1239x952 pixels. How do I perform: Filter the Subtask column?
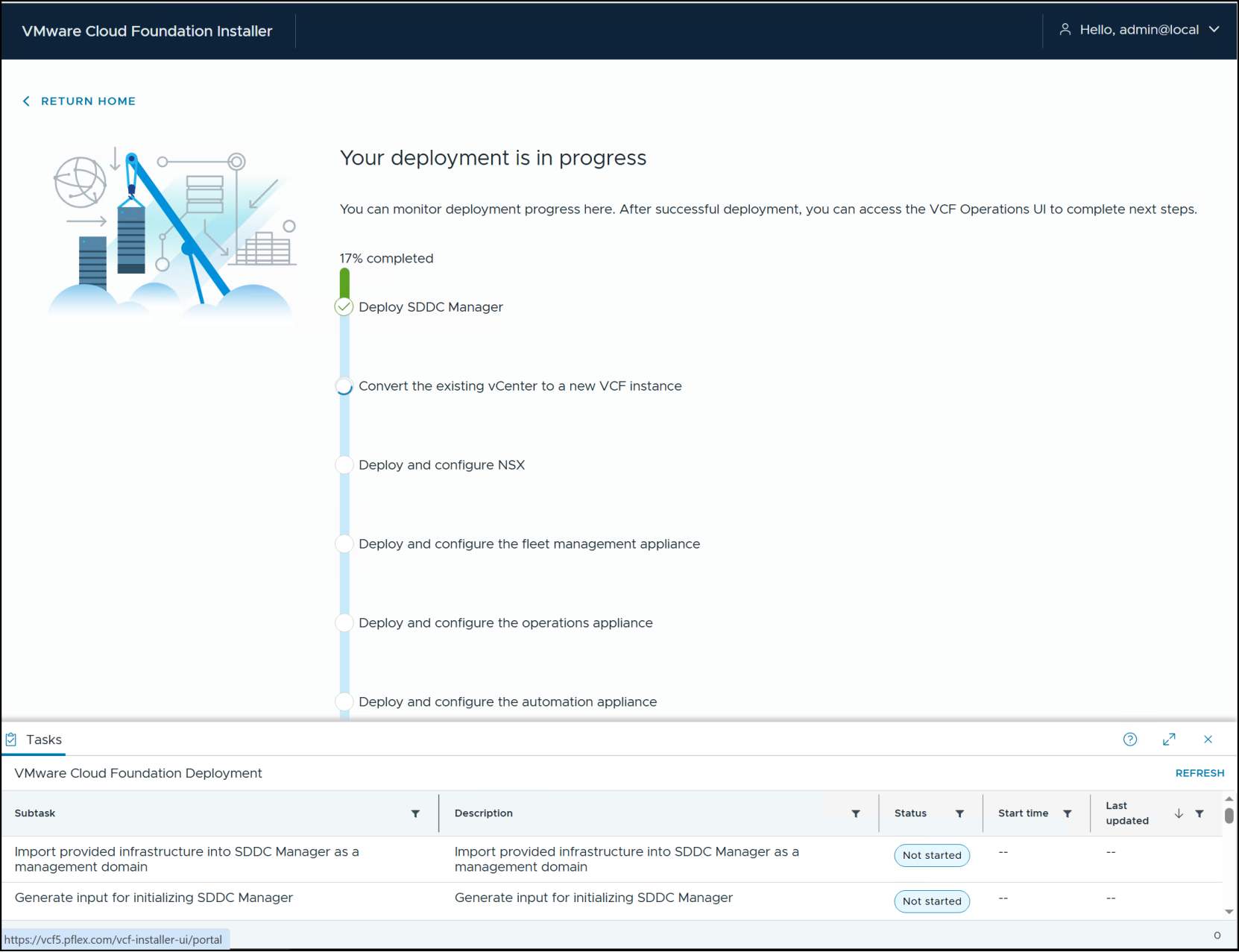tap(415, 814)
